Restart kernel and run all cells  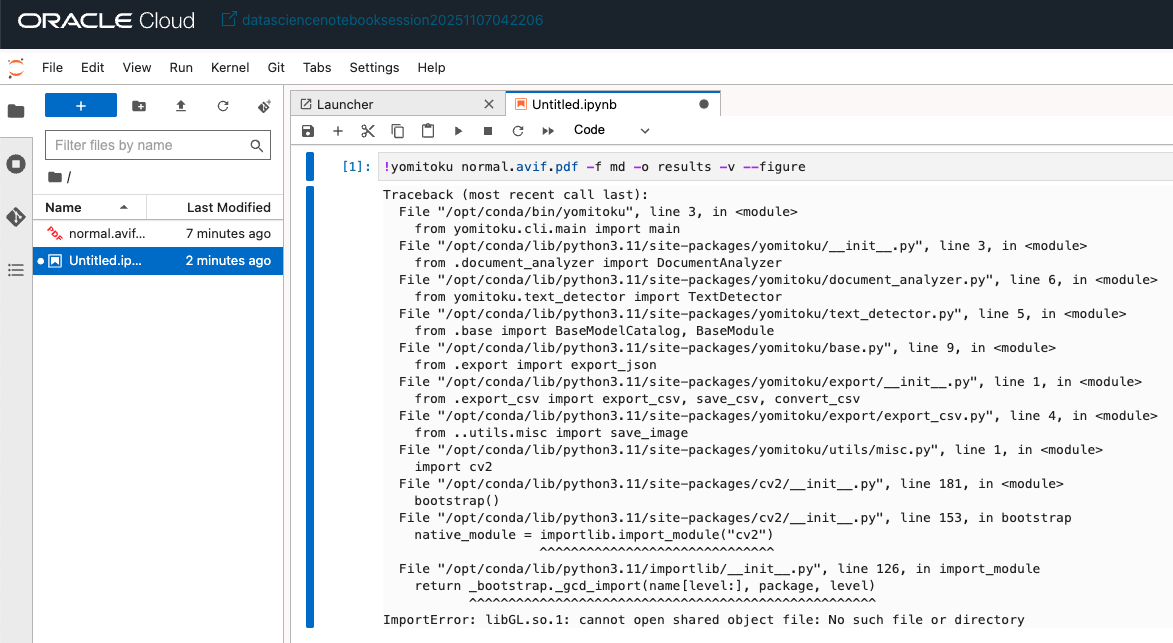coord(548,131)
